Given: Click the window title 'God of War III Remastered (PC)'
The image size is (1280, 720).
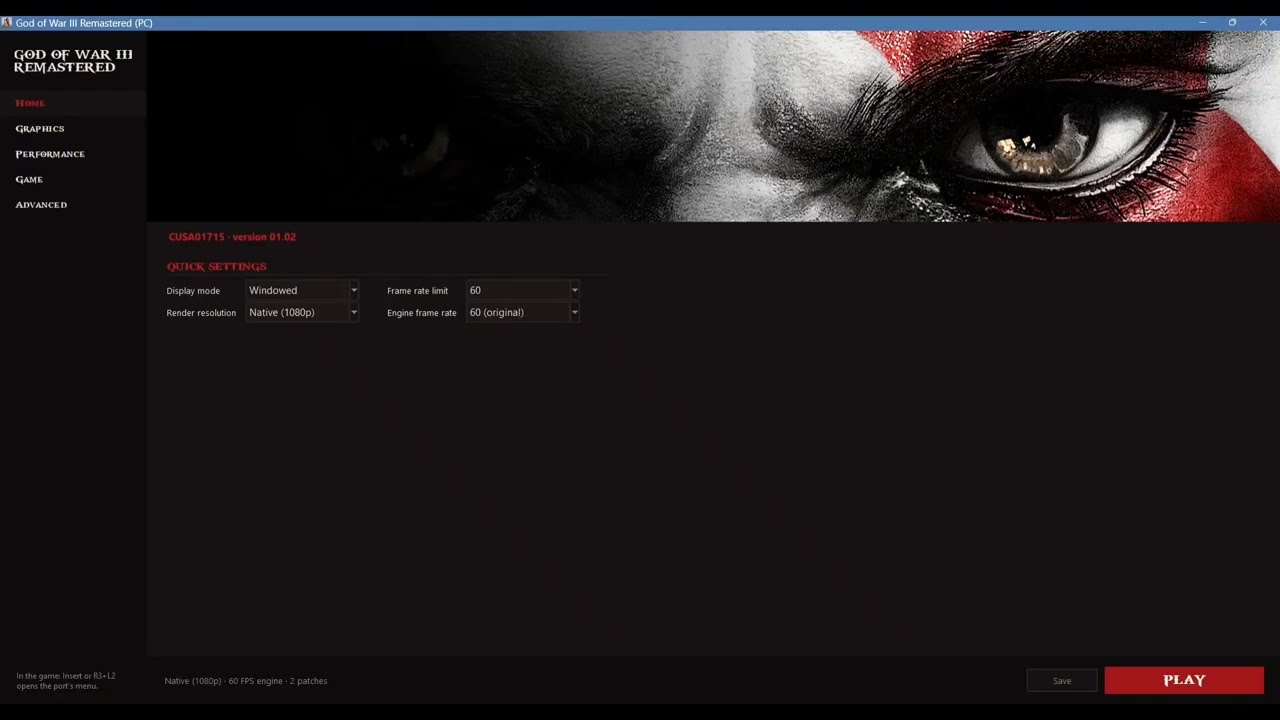Looking at the screenshot, I should click(84, 23).
